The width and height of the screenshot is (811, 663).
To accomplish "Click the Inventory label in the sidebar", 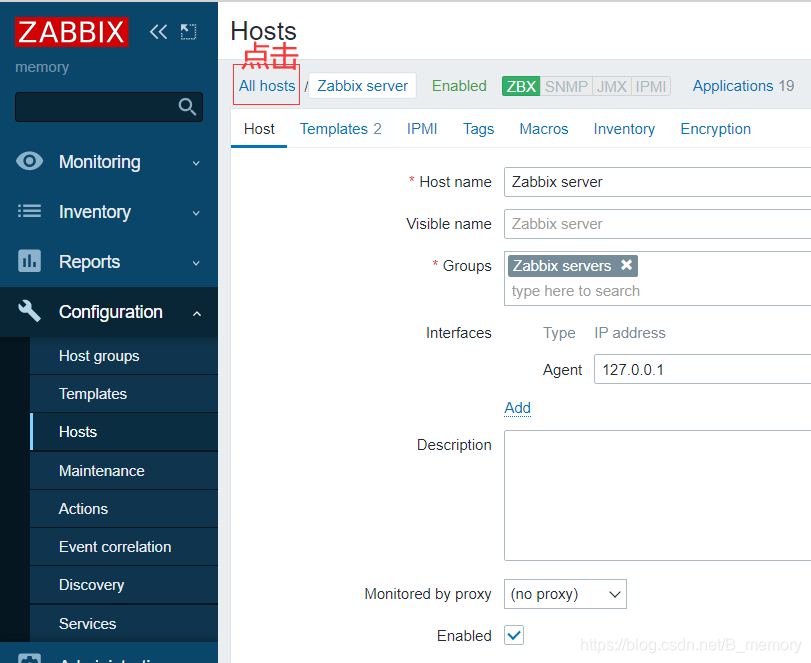I will (95, 212).
